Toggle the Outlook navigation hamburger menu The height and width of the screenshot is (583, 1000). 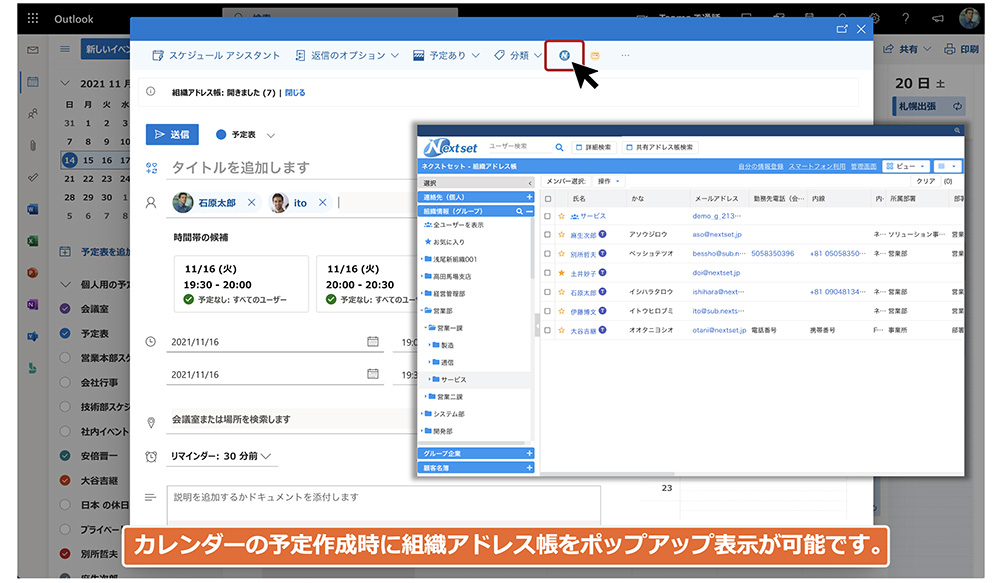(x=65, y=49)
